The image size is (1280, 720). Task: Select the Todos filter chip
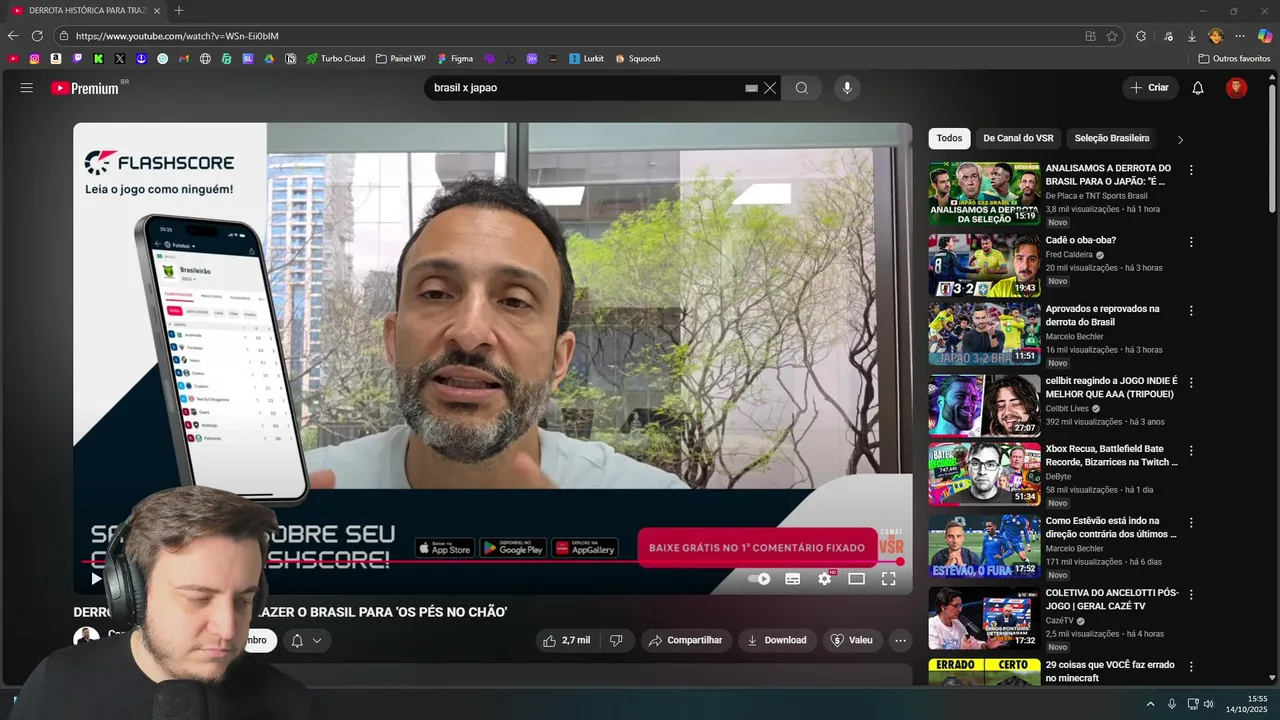point(949,138)
